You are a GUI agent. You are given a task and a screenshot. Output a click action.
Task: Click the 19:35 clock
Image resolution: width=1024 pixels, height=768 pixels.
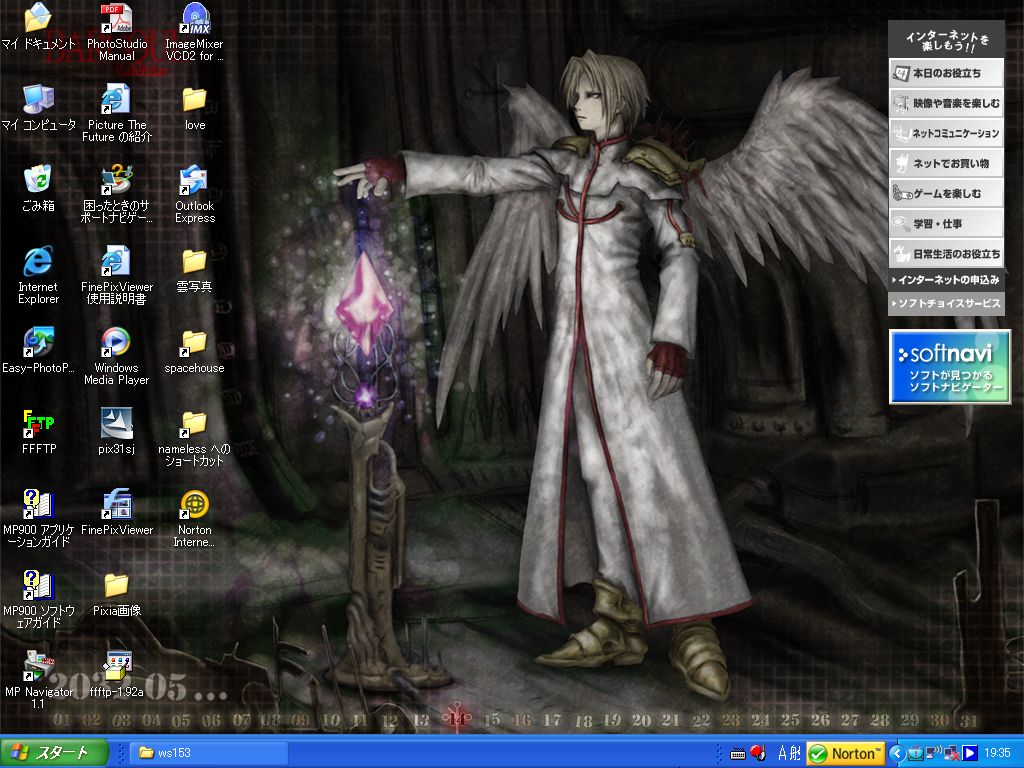tap(997, 754)
